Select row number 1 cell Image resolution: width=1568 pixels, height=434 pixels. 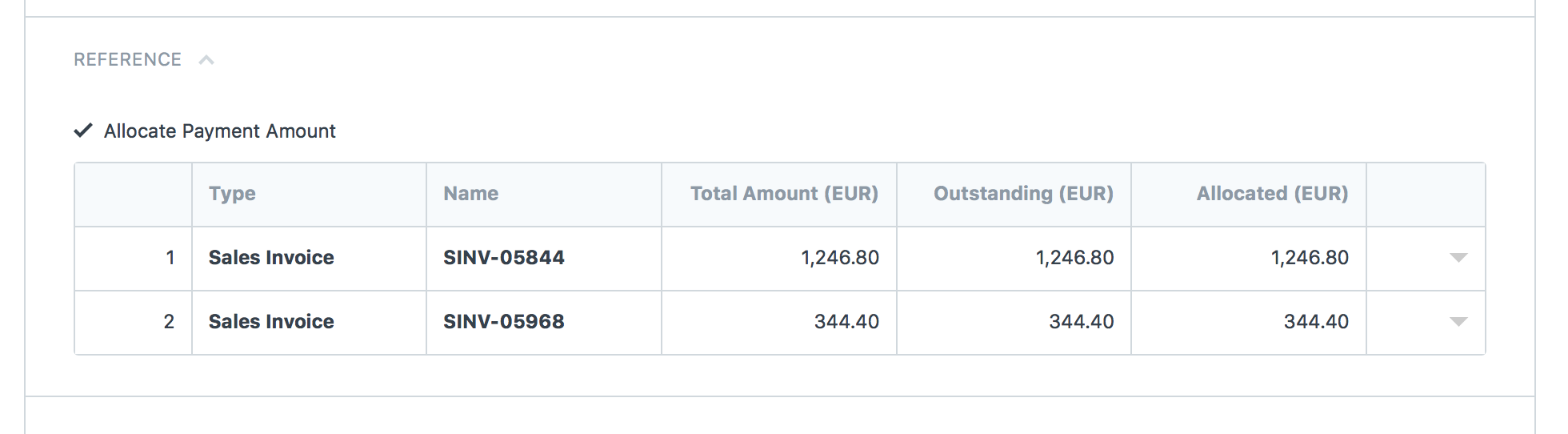[x=134, y=259]
